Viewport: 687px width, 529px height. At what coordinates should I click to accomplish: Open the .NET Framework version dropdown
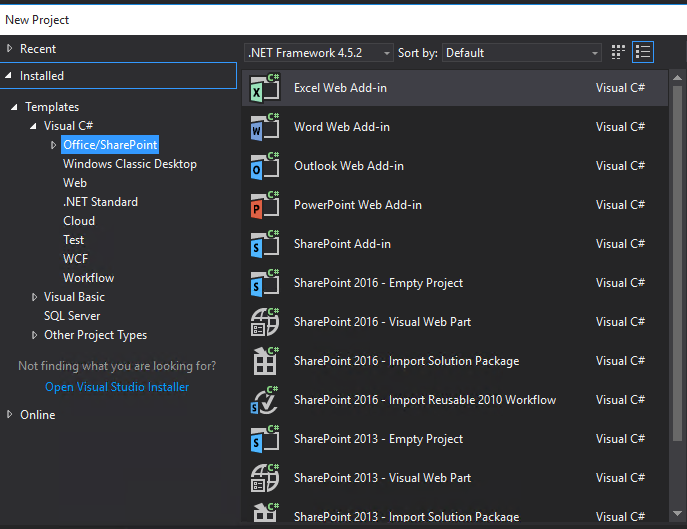pos(318,52)
